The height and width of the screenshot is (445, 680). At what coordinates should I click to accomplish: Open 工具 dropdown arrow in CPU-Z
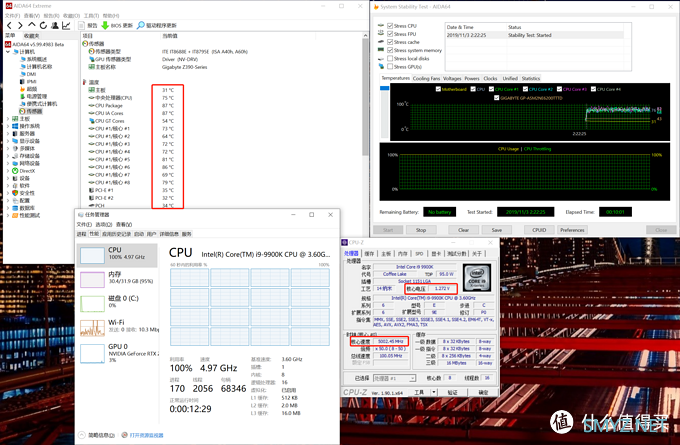(x=433, y=392)
